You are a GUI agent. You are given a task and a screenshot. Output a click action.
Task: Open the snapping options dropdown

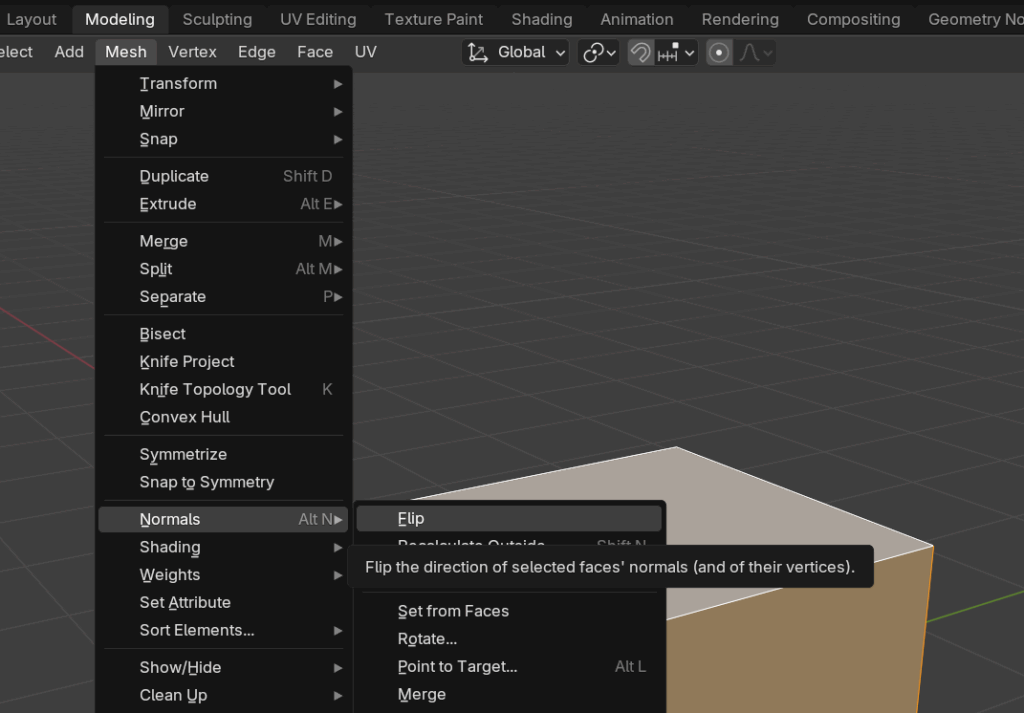point(678,53)
